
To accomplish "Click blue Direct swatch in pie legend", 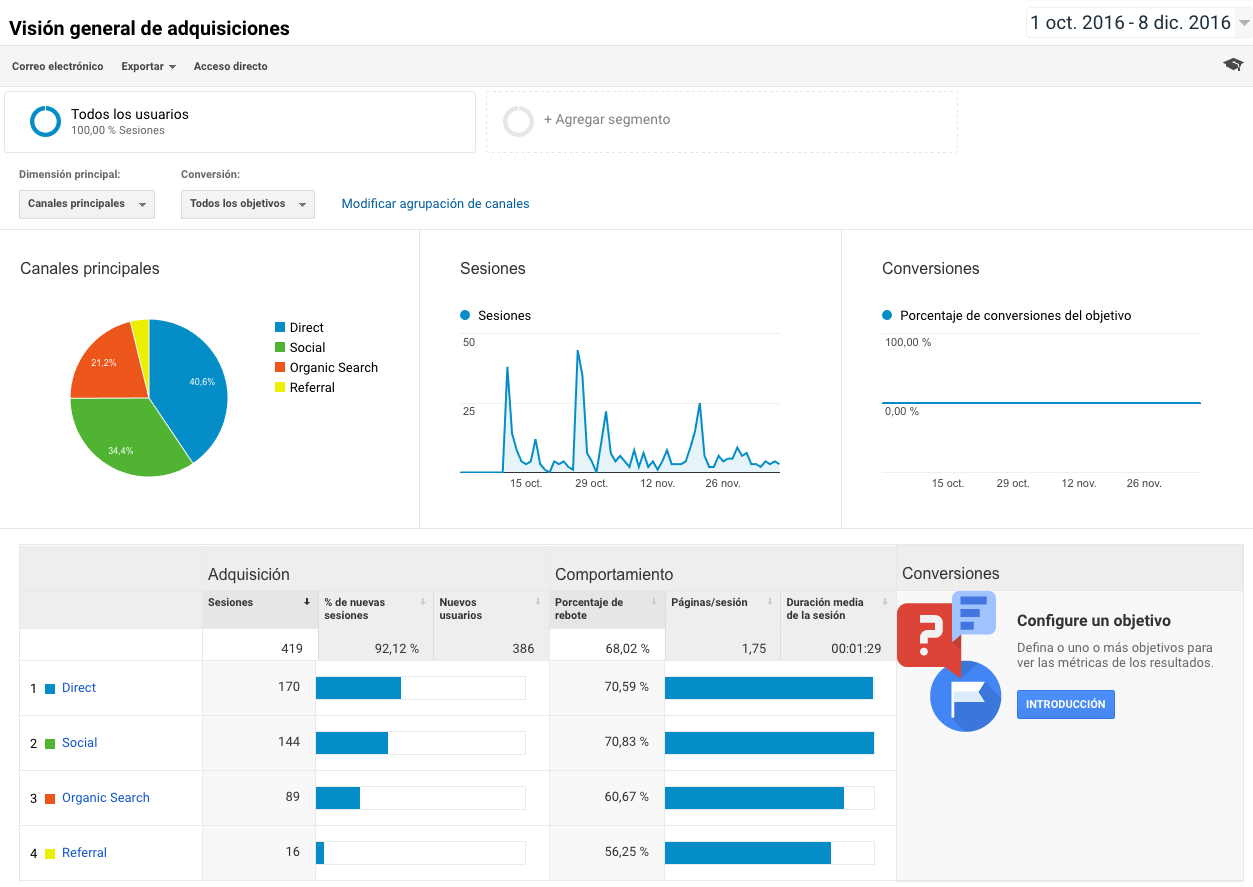I will coord(280,328).
